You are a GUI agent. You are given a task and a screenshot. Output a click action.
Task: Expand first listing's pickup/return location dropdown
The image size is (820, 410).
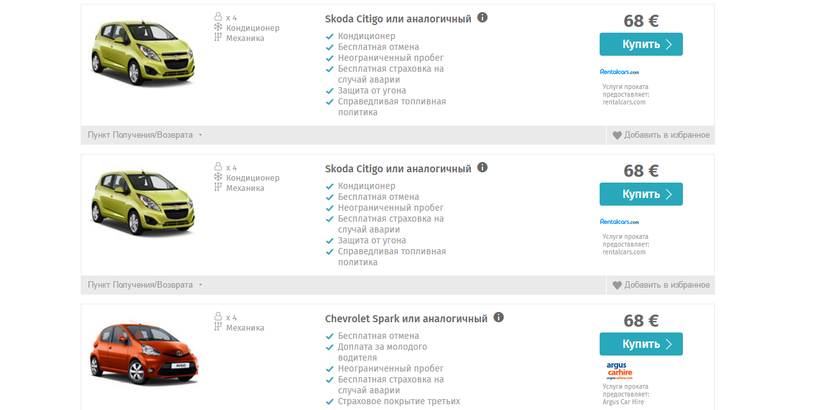tap(145, 135)
